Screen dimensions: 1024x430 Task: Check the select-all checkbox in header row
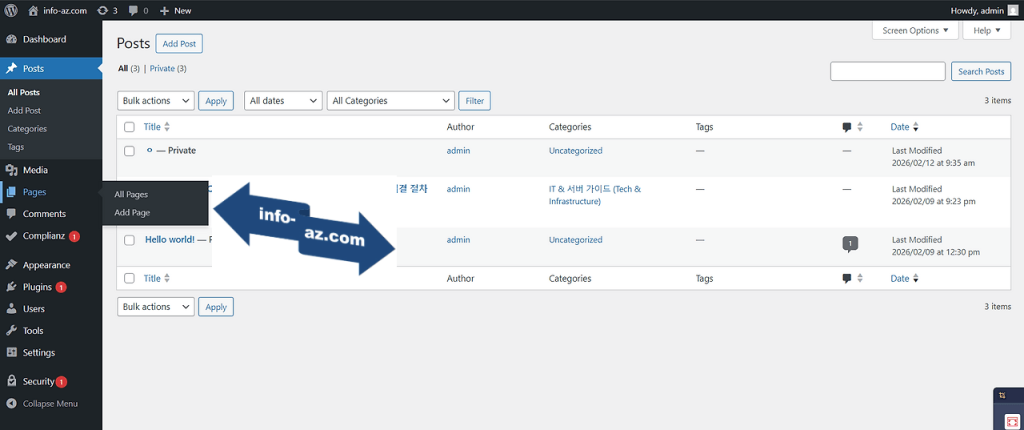(x=129, y=127)
